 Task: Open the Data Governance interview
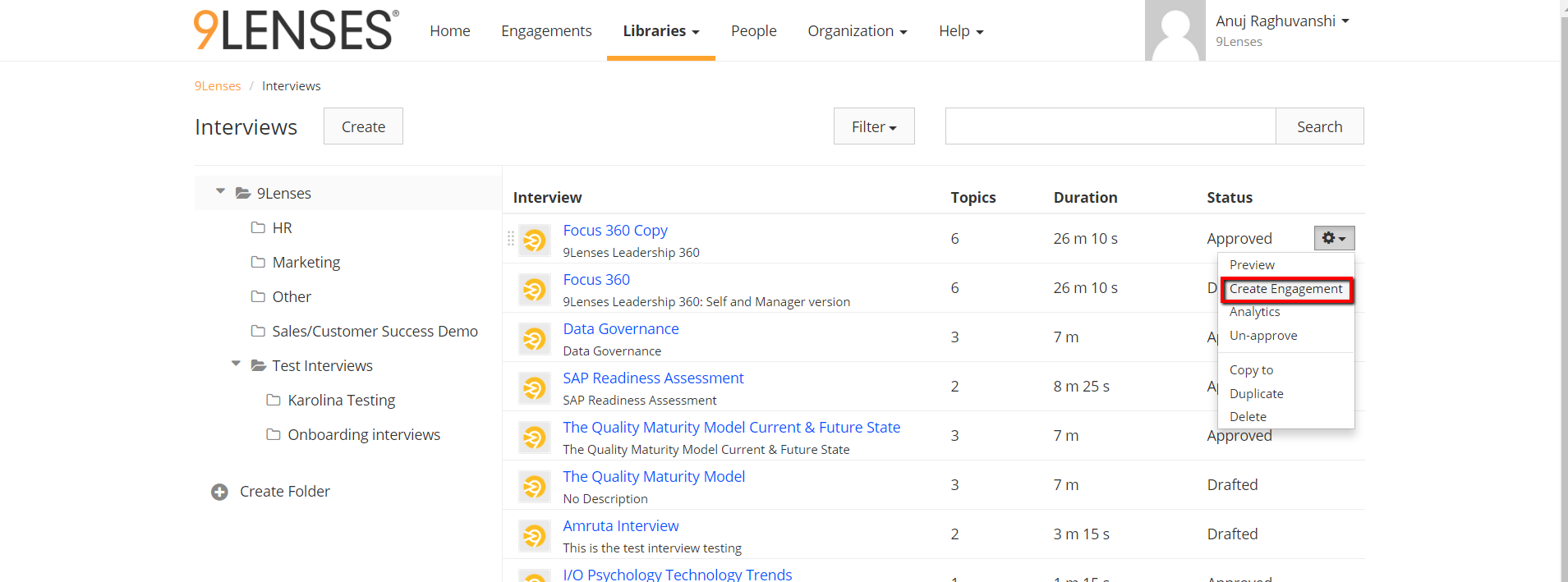[621, 329]
